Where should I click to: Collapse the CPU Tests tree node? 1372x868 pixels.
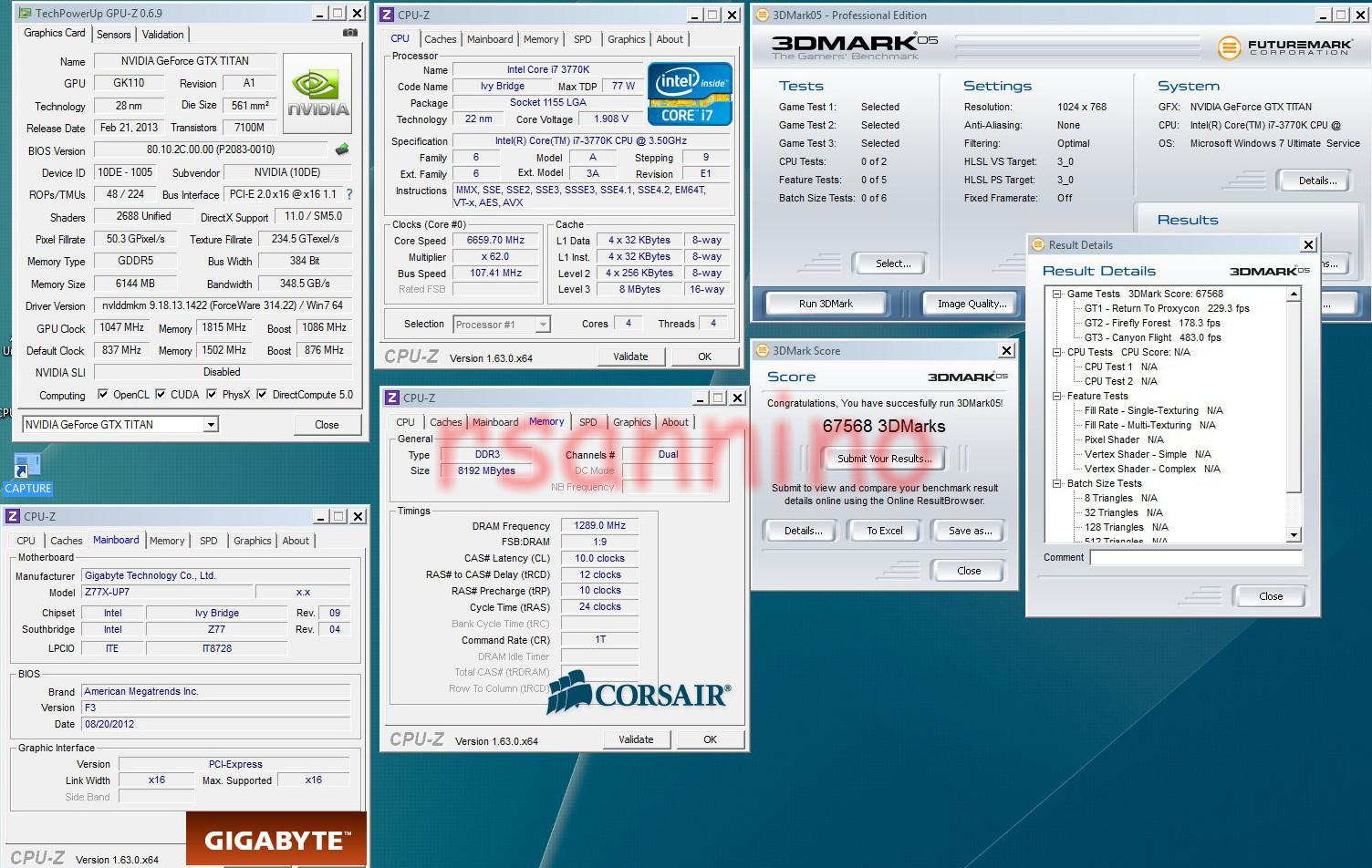[x=1056, y=352]
